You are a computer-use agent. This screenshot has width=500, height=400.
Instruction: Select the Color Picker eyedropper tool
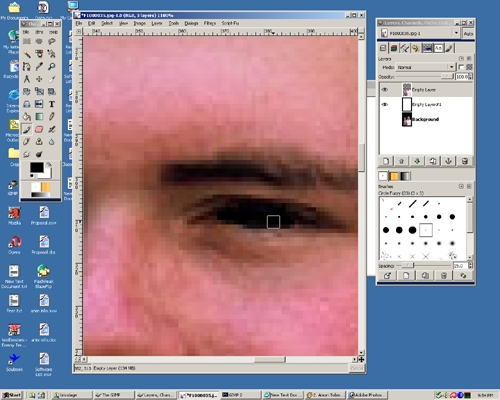pyautogui.click(x=39, y=66)
